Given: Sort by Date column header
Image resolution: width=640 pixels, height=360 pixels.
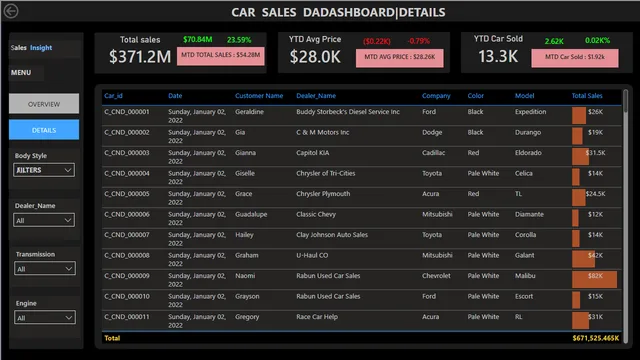Looking at the screenshot, I should click(x=175, y=96).
